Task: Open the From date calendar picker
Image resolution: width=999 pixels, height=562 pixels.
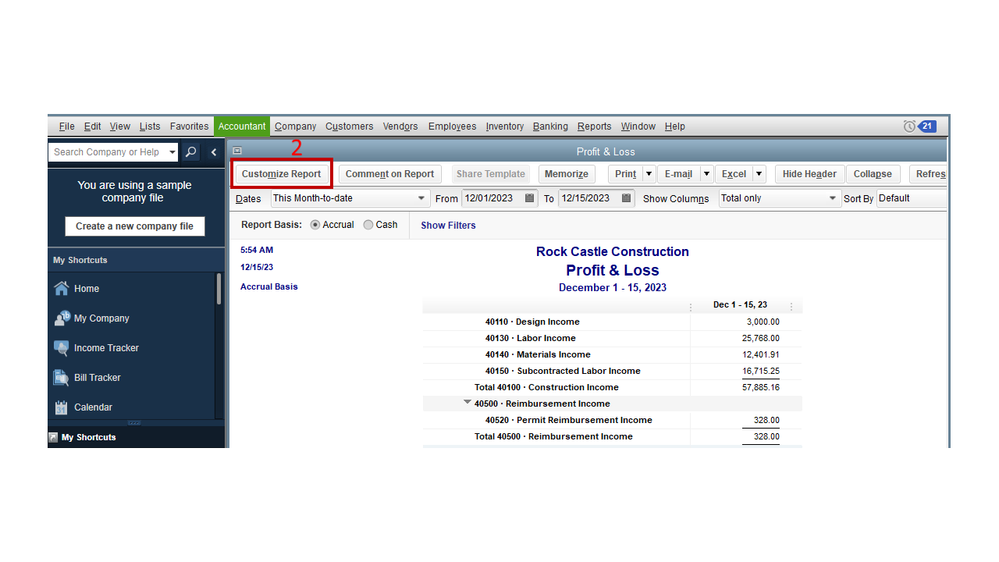Action: click(529, 198)
